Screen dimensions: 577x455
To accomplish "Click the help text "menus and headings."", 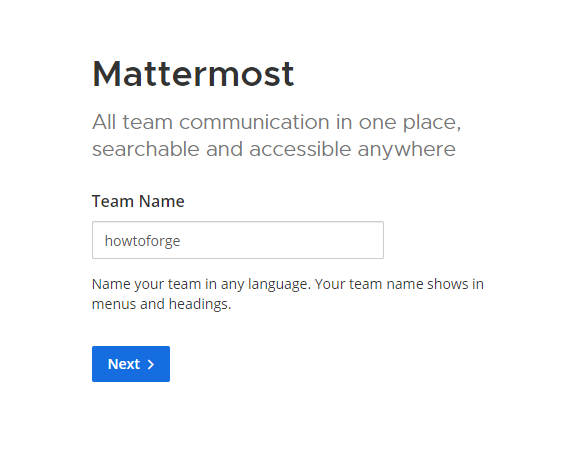I will click(162, 304).
